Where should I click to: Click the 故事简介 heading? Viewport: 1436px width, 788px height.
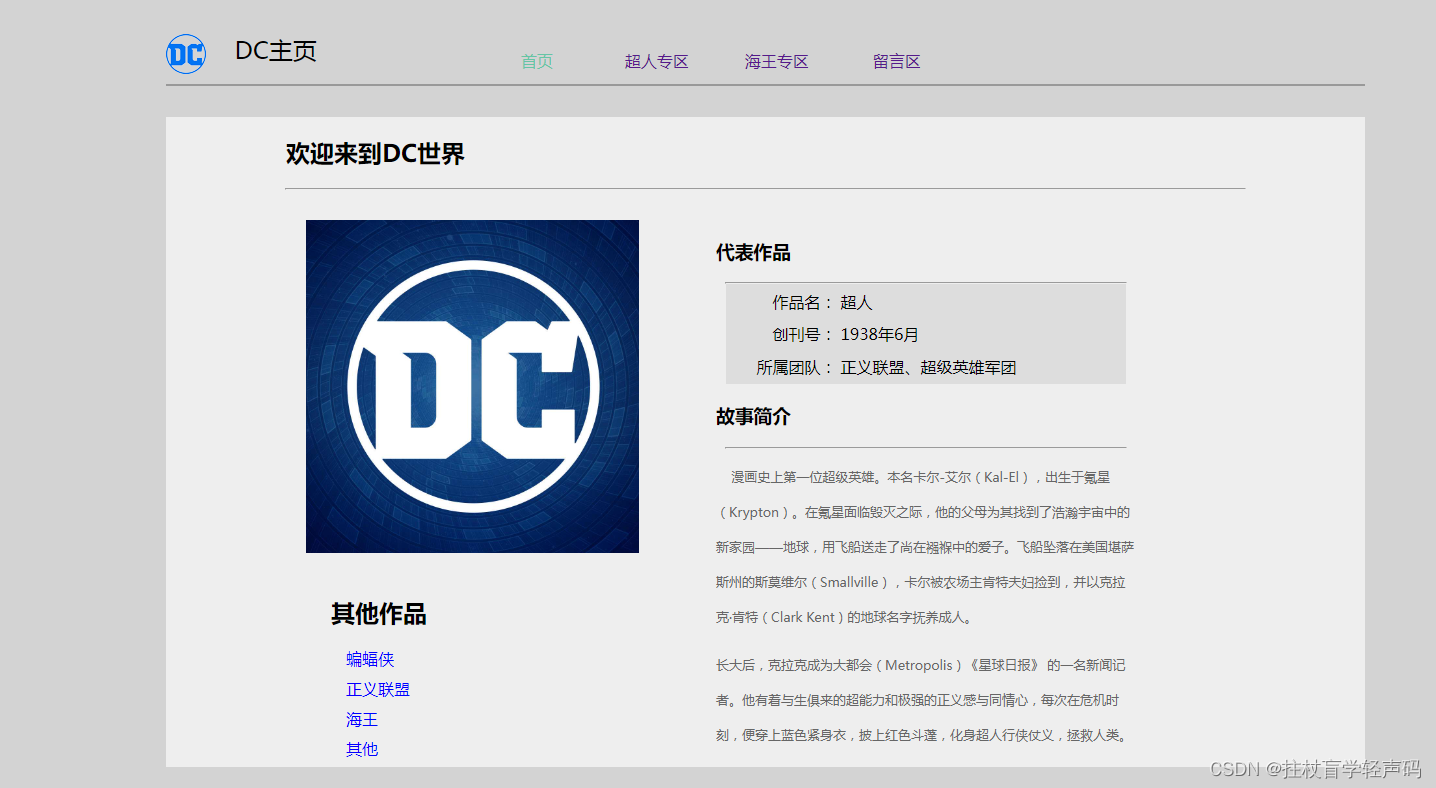753,417
